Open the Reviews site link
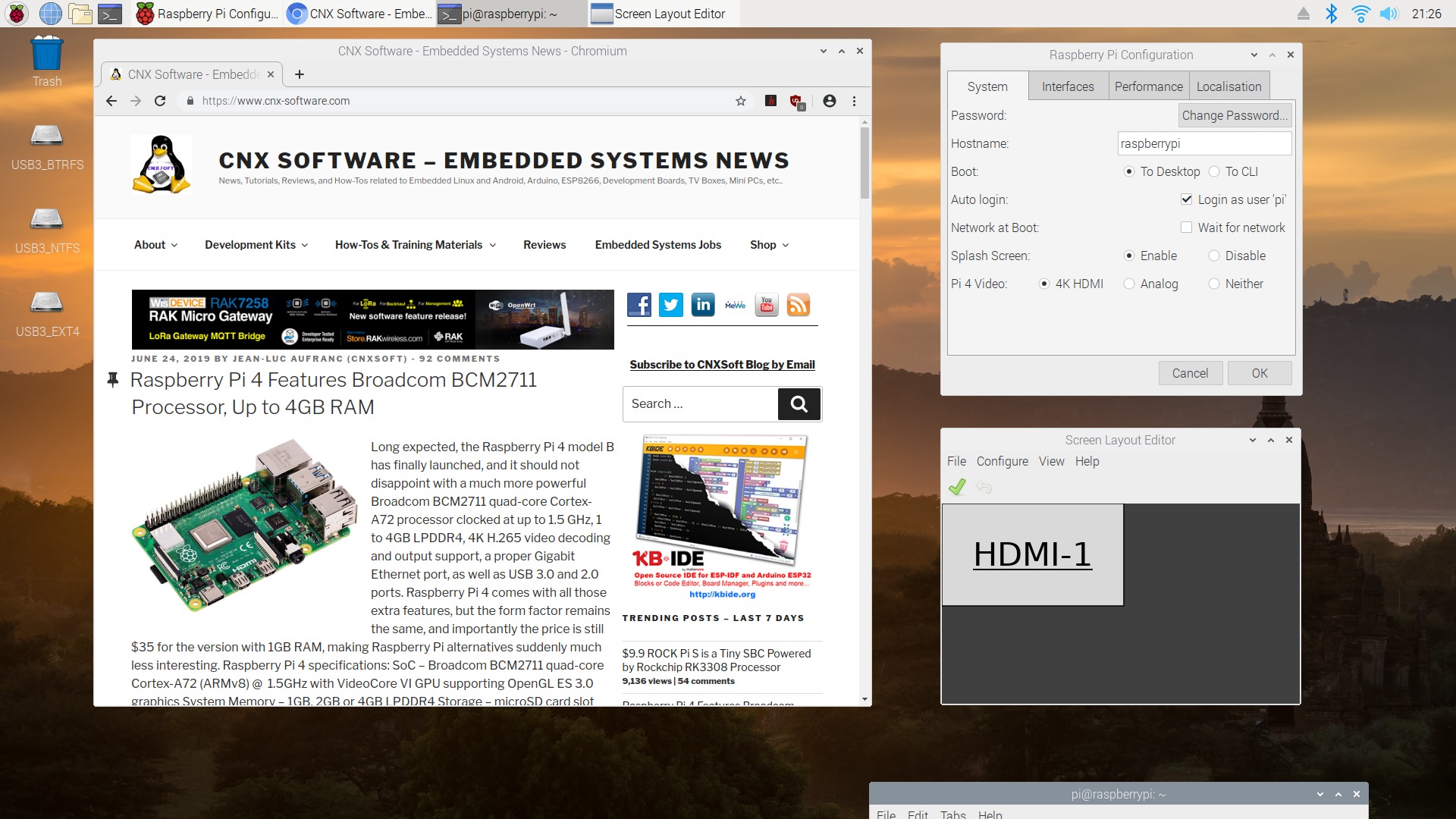This screenshot has height=819, width=1456. point(544,245)
